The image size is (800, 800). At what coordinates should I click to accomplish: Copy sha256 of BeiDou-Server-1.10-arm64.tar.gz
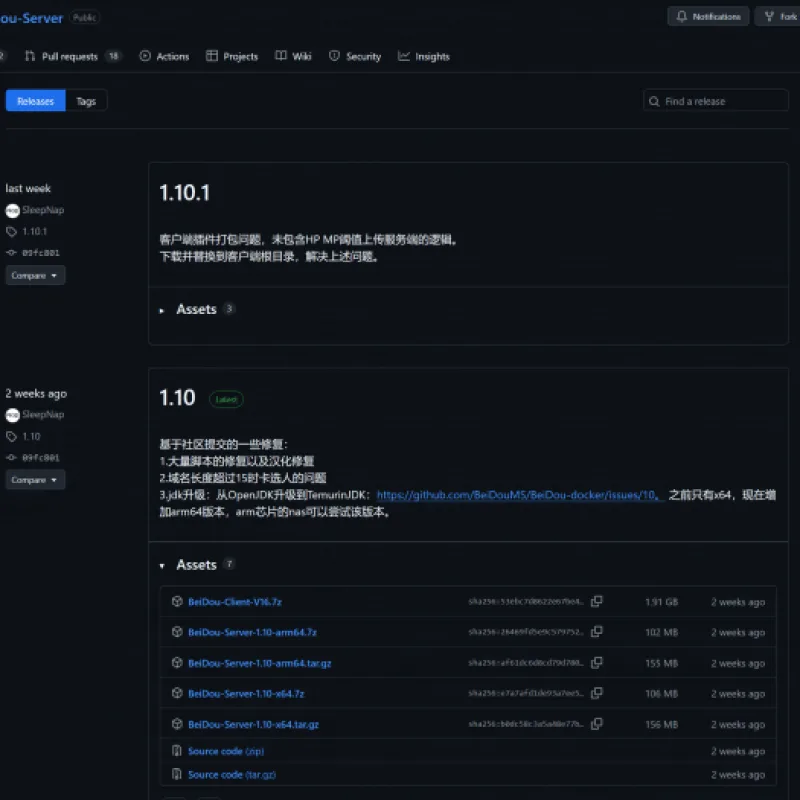click(x=596, y=663)
